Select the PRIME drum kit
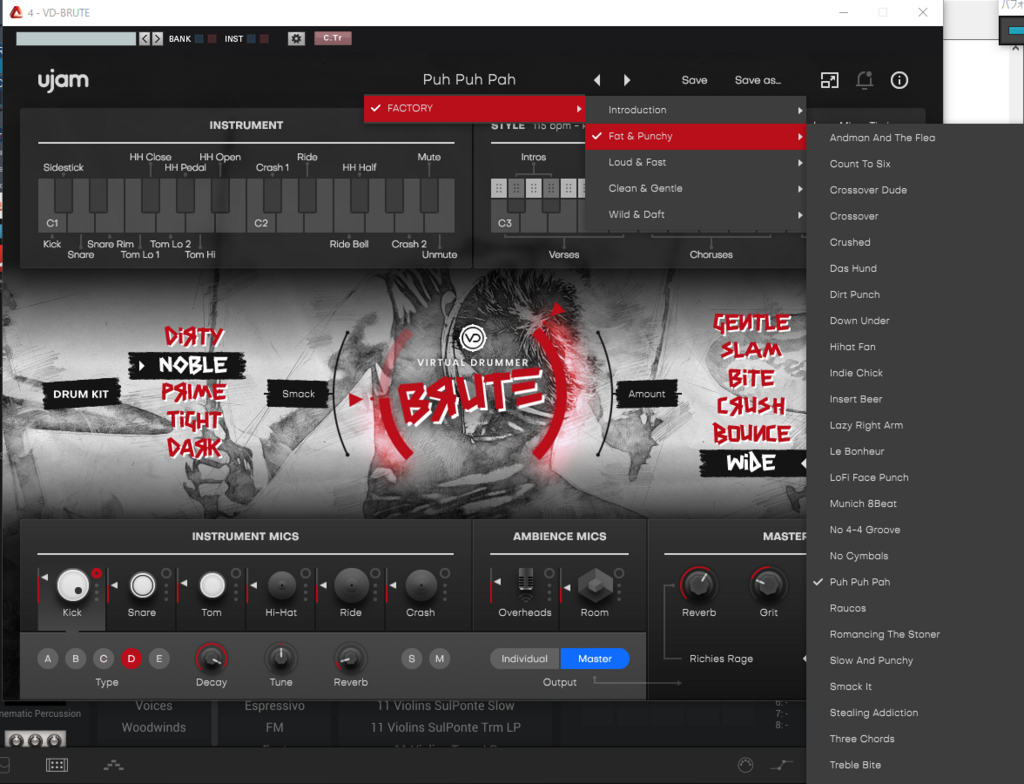Screen dimensions: 1024x784 click(194, 392)
